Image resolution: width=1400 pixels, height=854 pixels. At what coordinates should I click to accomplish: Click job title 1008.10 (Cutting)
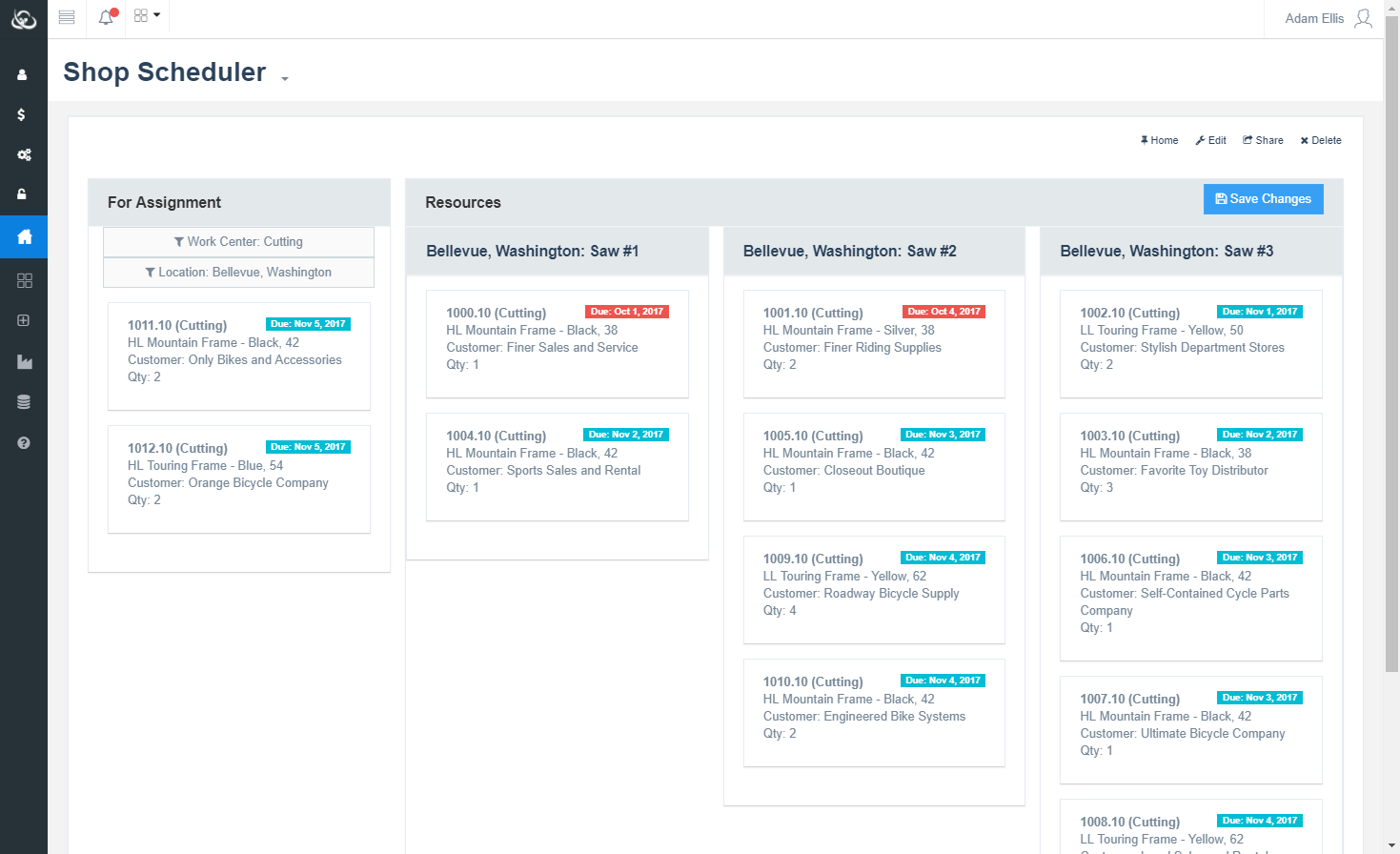1130,823
